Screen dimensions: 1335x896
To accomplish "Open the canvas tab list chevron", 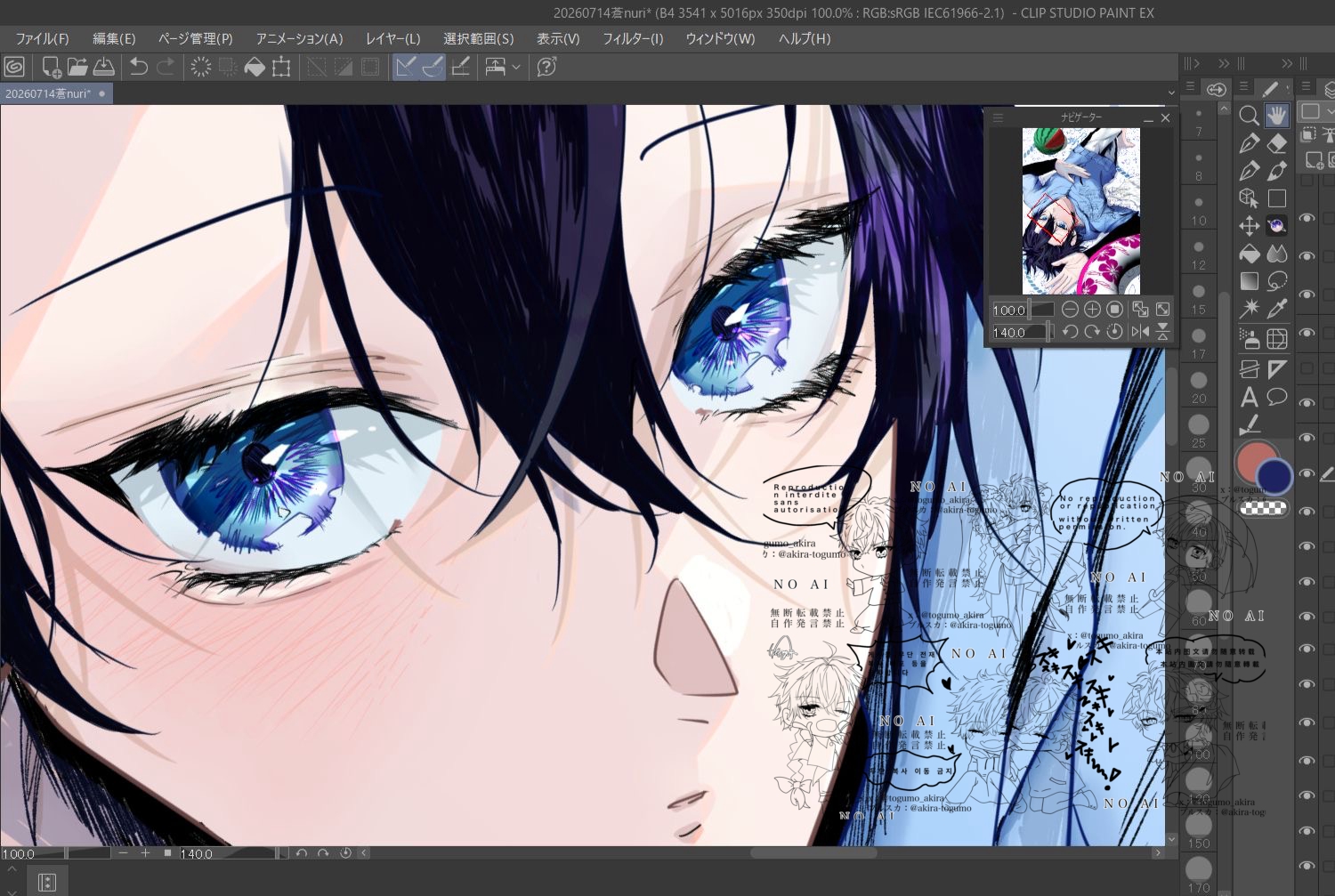I will (1171, 93).
